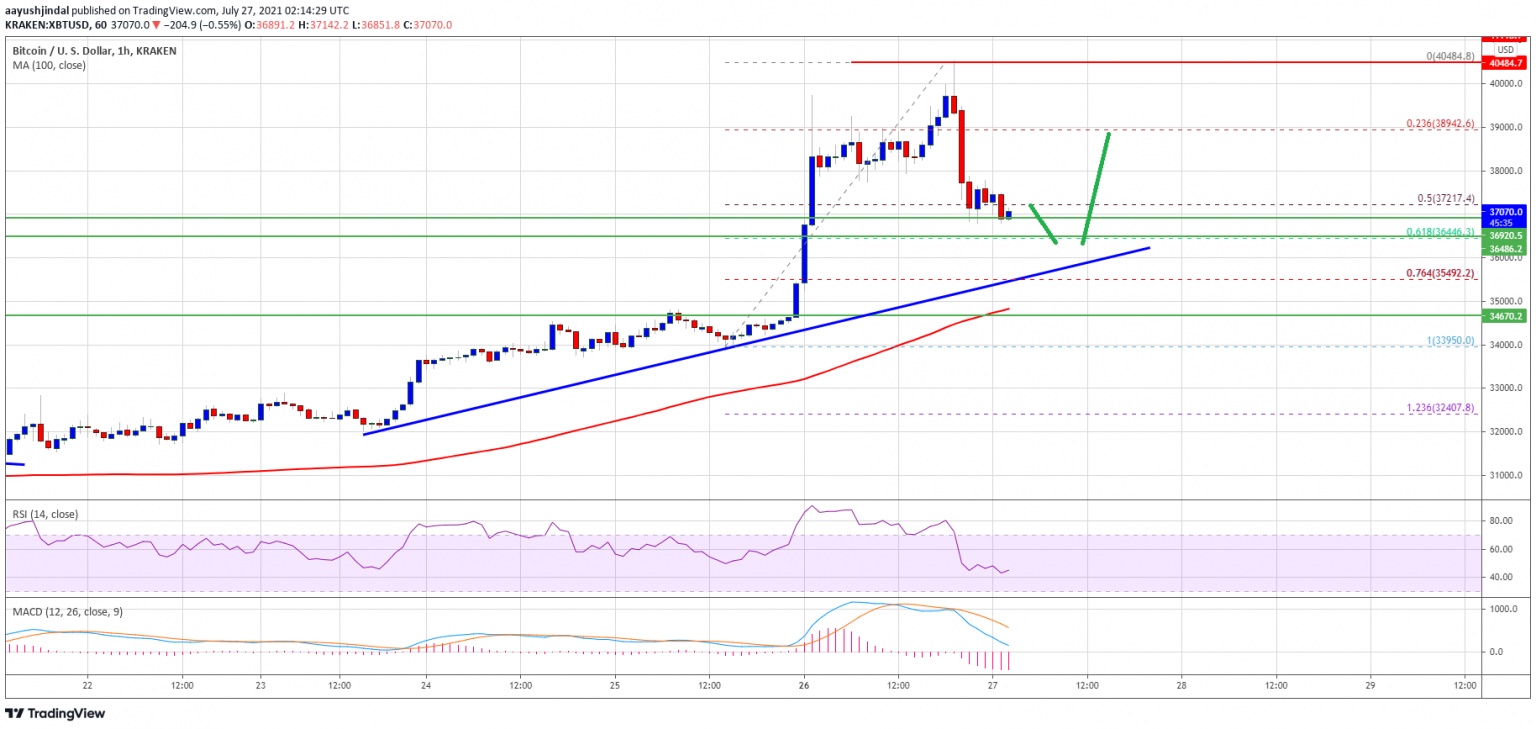Viewport: 1536px width, 729px height.
Task: Click the 38000.0 price axis value
Action: 1507,171
